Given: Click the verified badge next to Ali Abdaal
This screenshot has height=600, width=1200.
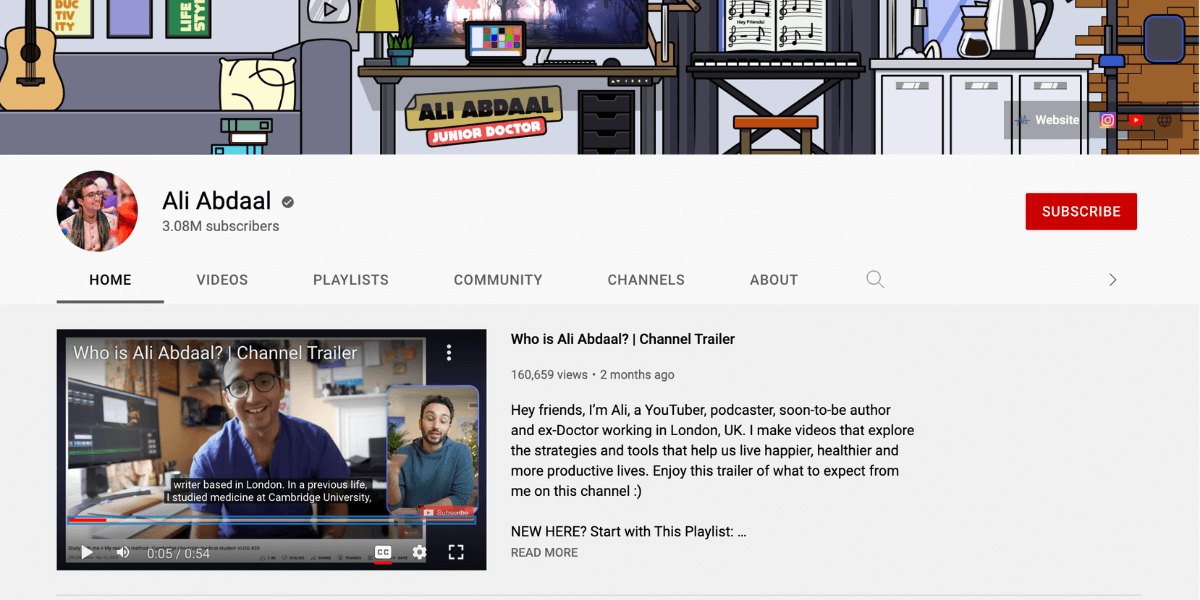Looking at the screenshot, I should coord(288,202).
